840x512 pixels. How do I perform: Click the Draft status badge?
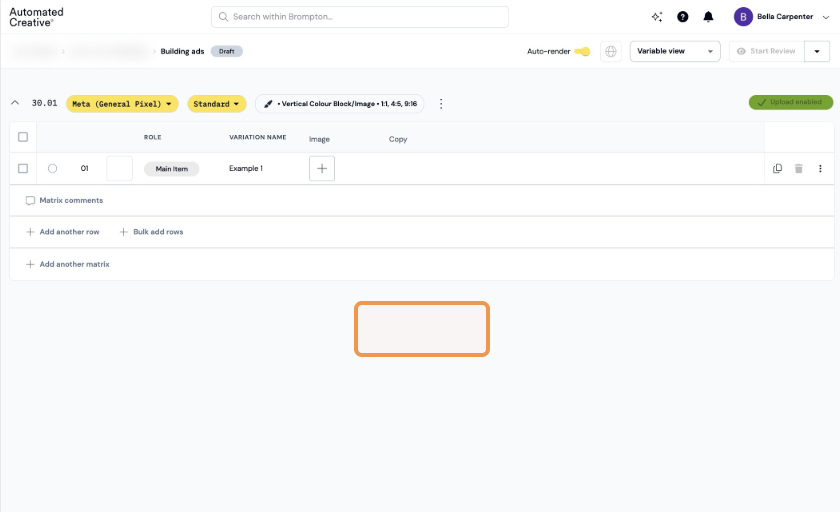coord(227,51)
